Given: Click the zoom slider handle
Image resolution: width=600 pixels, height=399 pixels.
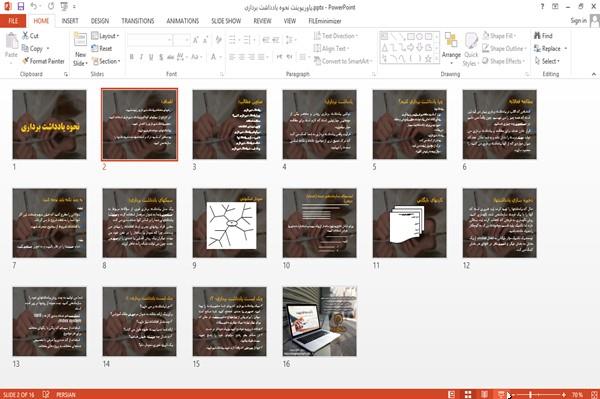Looking at the screenshot, I should pyautogui.click(x=530, y=394).
